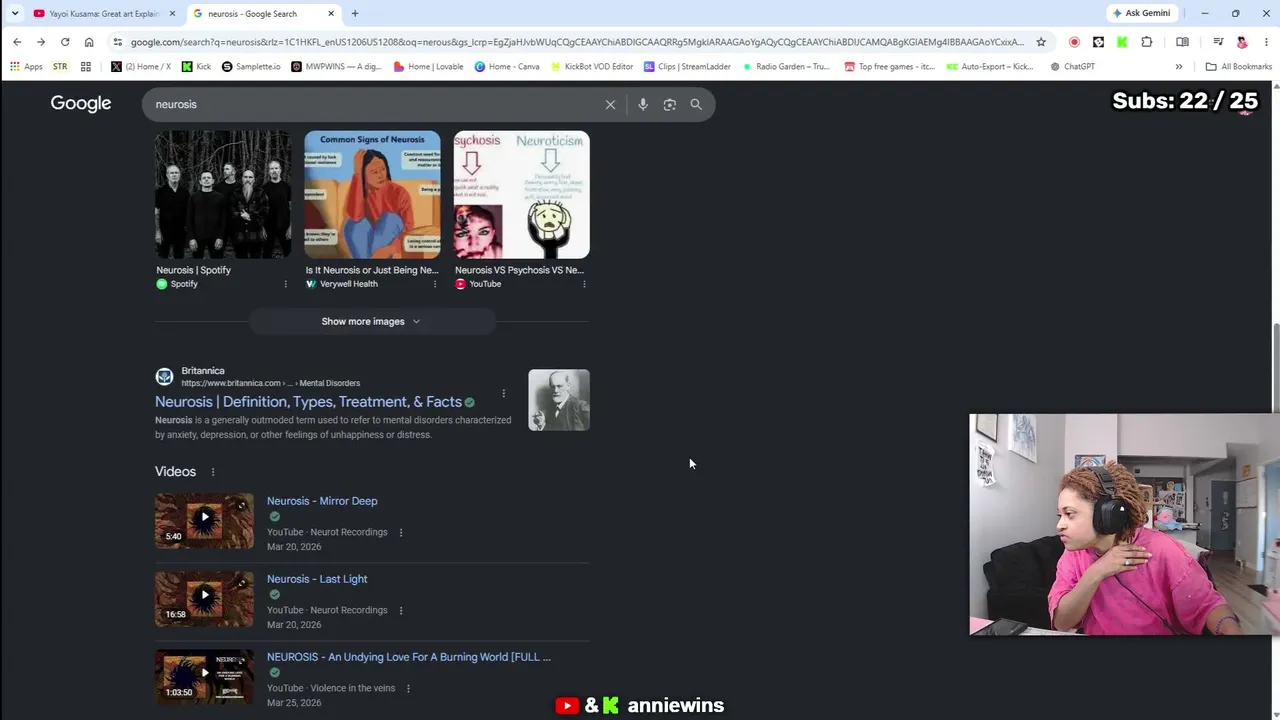
Task: Open the MWPWINS bookmark
Action: [x=336, y=67]
